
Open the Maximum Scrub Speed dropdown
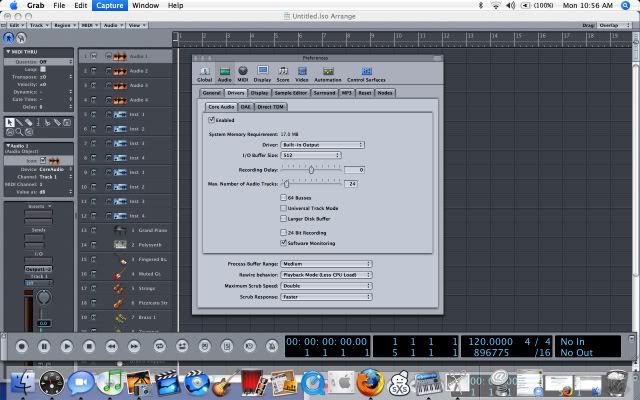(327, 286)
